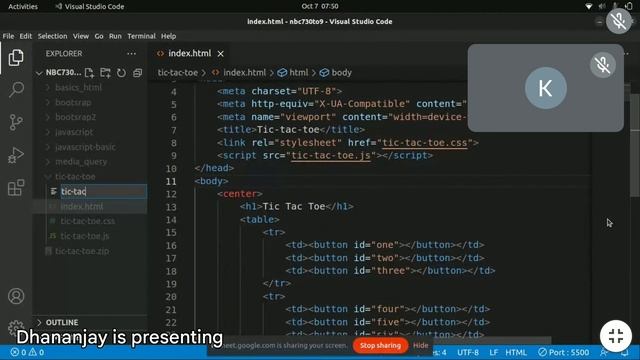Click the Stop sharing button
The width and height of the screenshot is (640, 360).
tap(380, 345)
